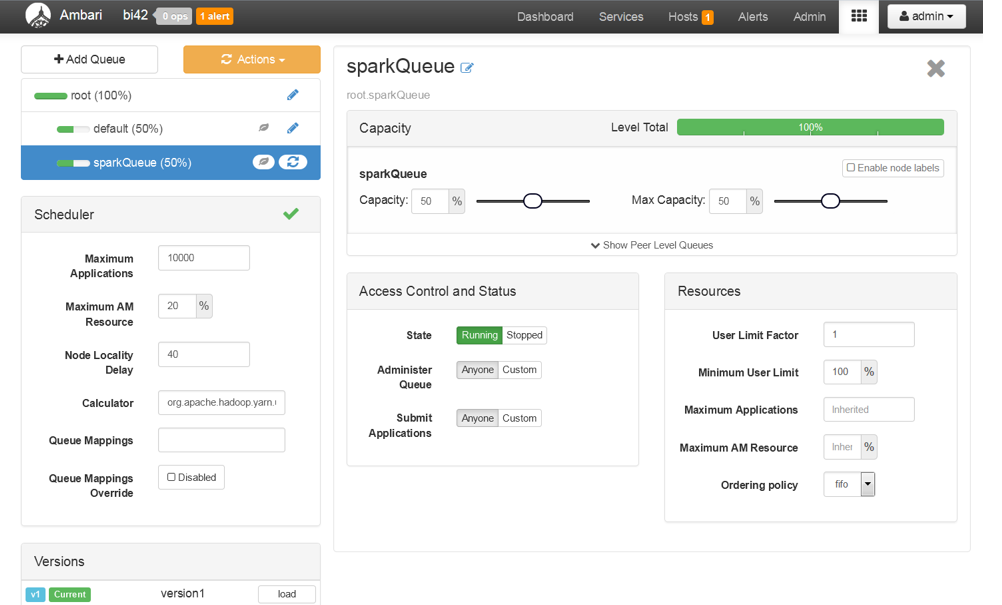Click the Scheduler green checkmark icon
The image size is (1002, 605).
(x=291, y=213)
